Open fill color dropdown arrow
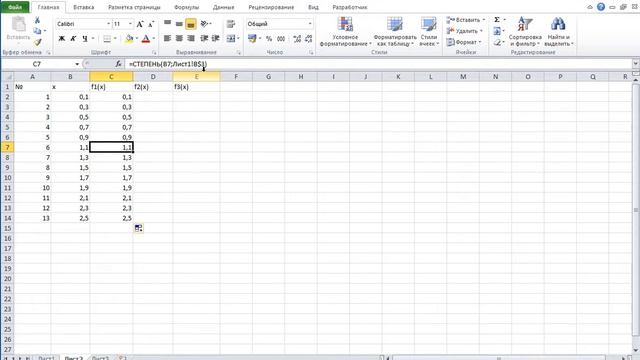 coord(137,39)
